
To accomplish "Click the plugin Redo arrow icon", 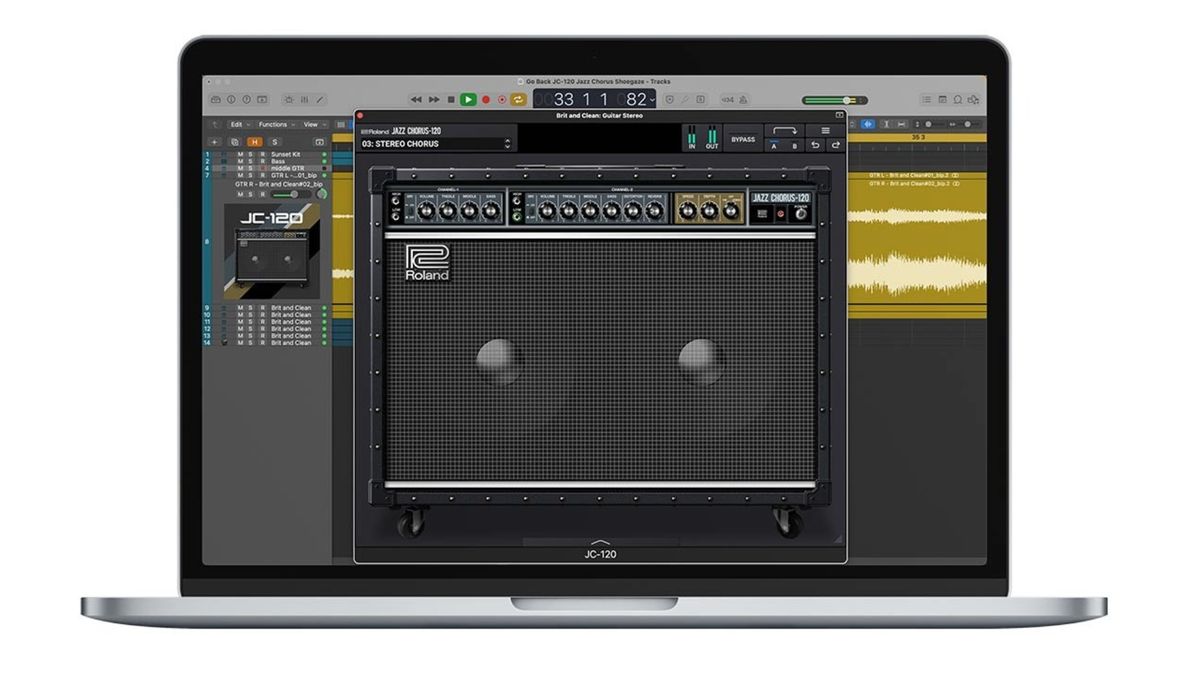I will (836, 145).
